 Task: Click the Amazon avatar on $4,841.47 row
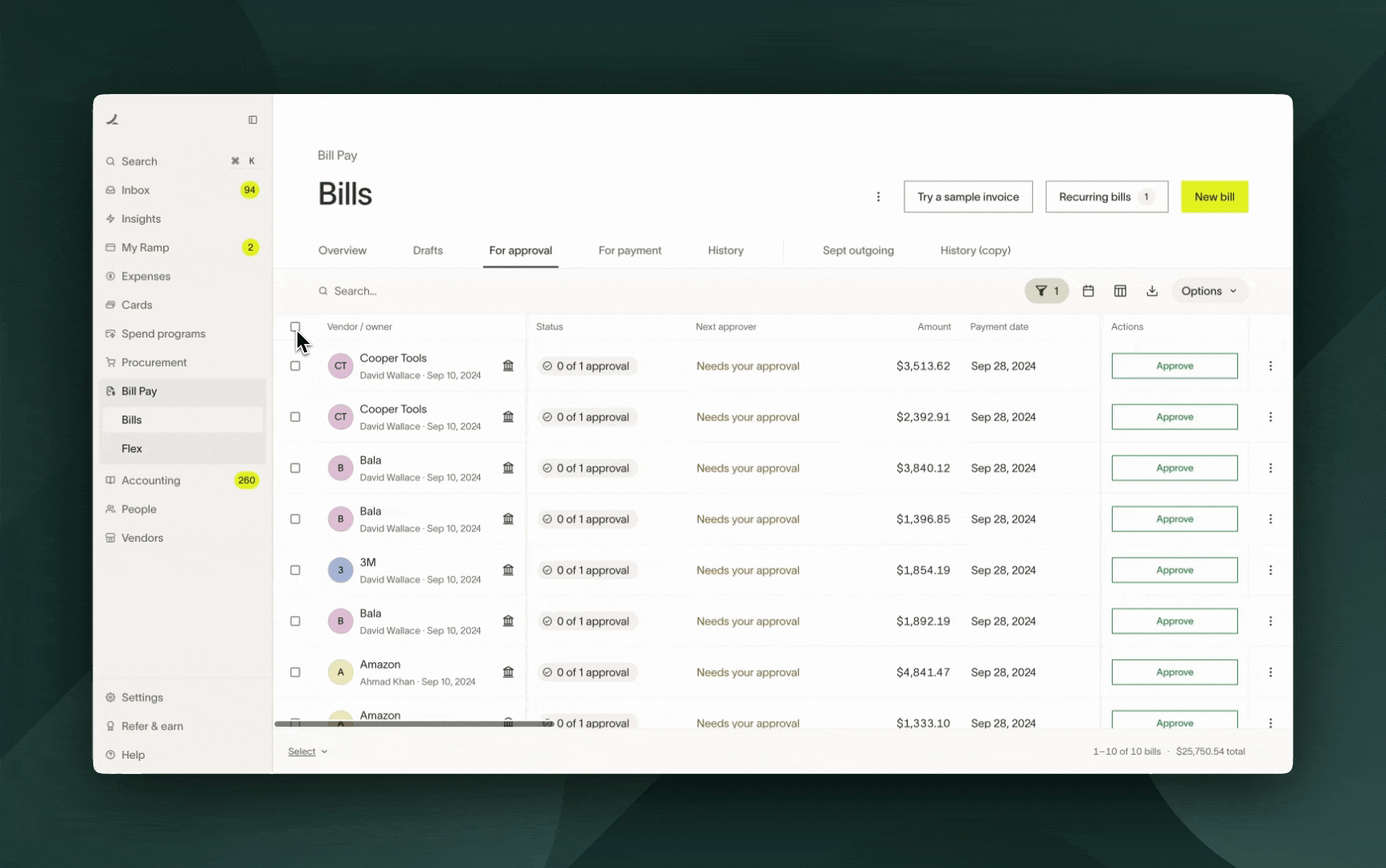340,672
